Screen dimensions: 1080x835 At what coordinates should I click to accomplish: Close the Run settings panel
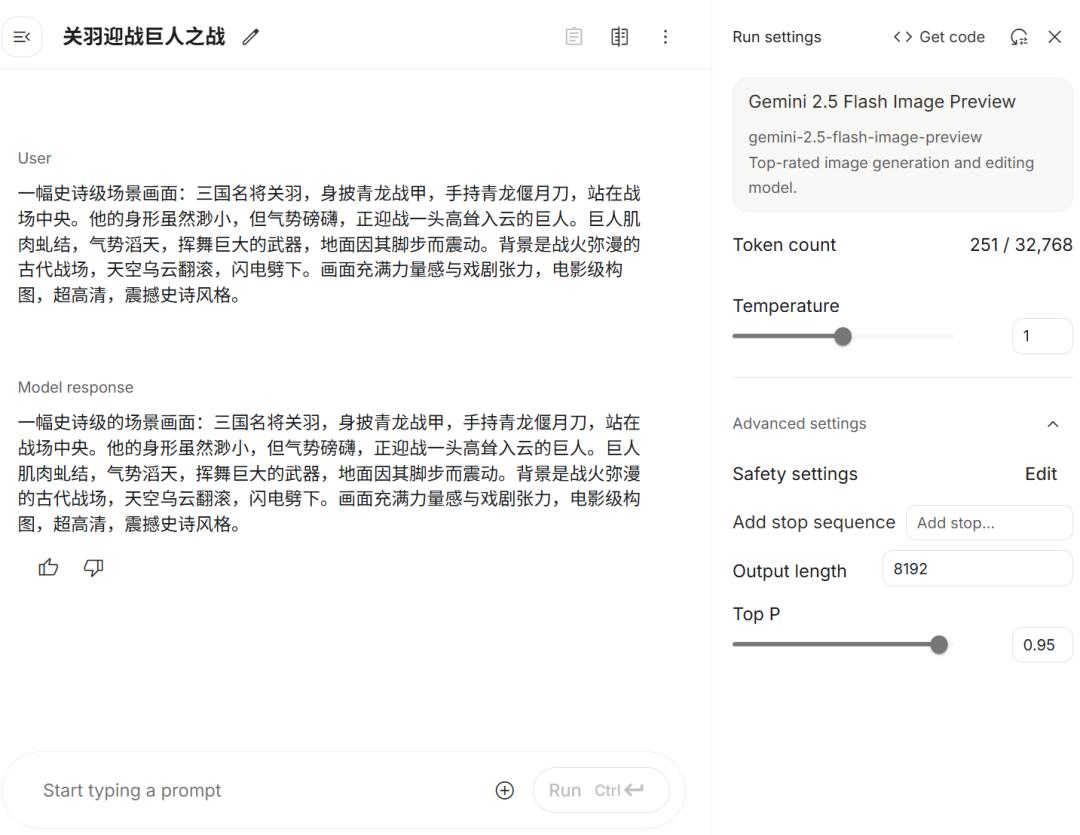point(1055,37)
